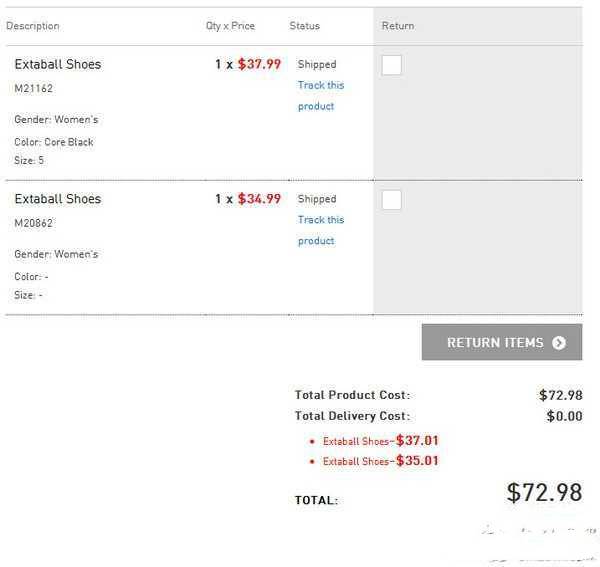This screenshot has height=567, width=600.
Task: Click the Extaball Shoes $37.01 discount line
Action: click(x=380, y=441)
